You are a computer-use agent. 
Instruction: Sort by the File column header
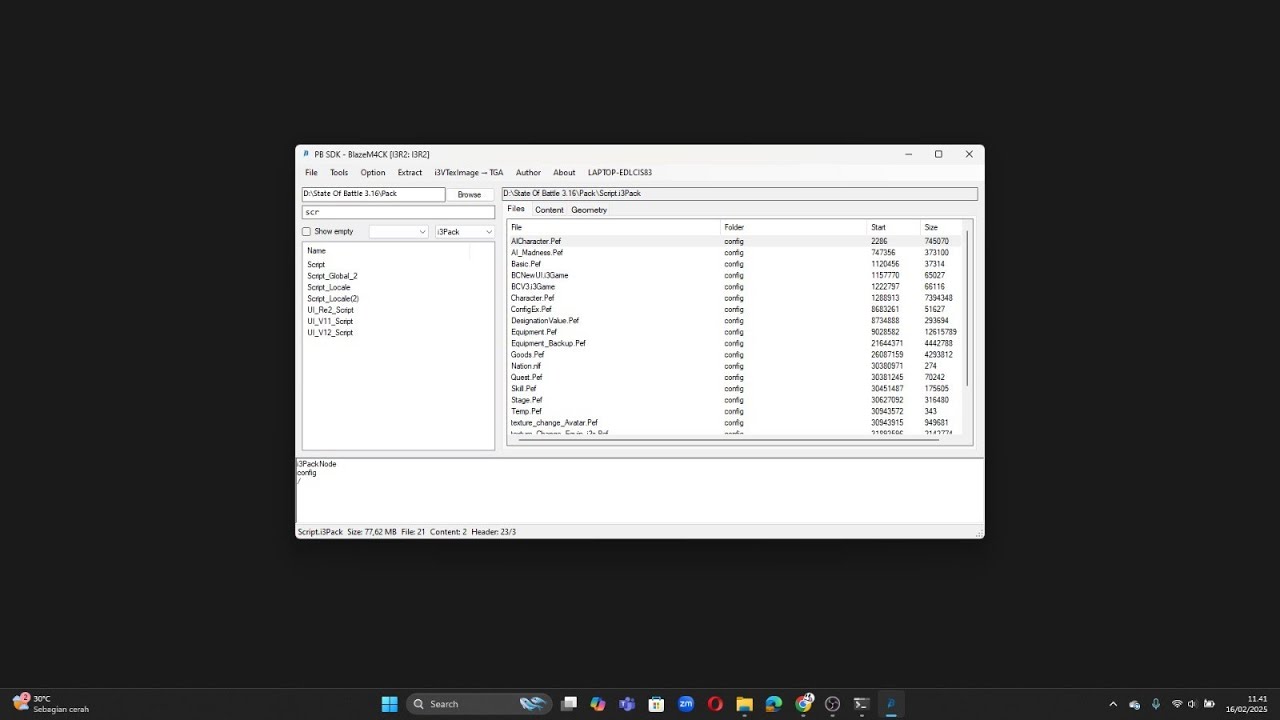pos(614,227)
